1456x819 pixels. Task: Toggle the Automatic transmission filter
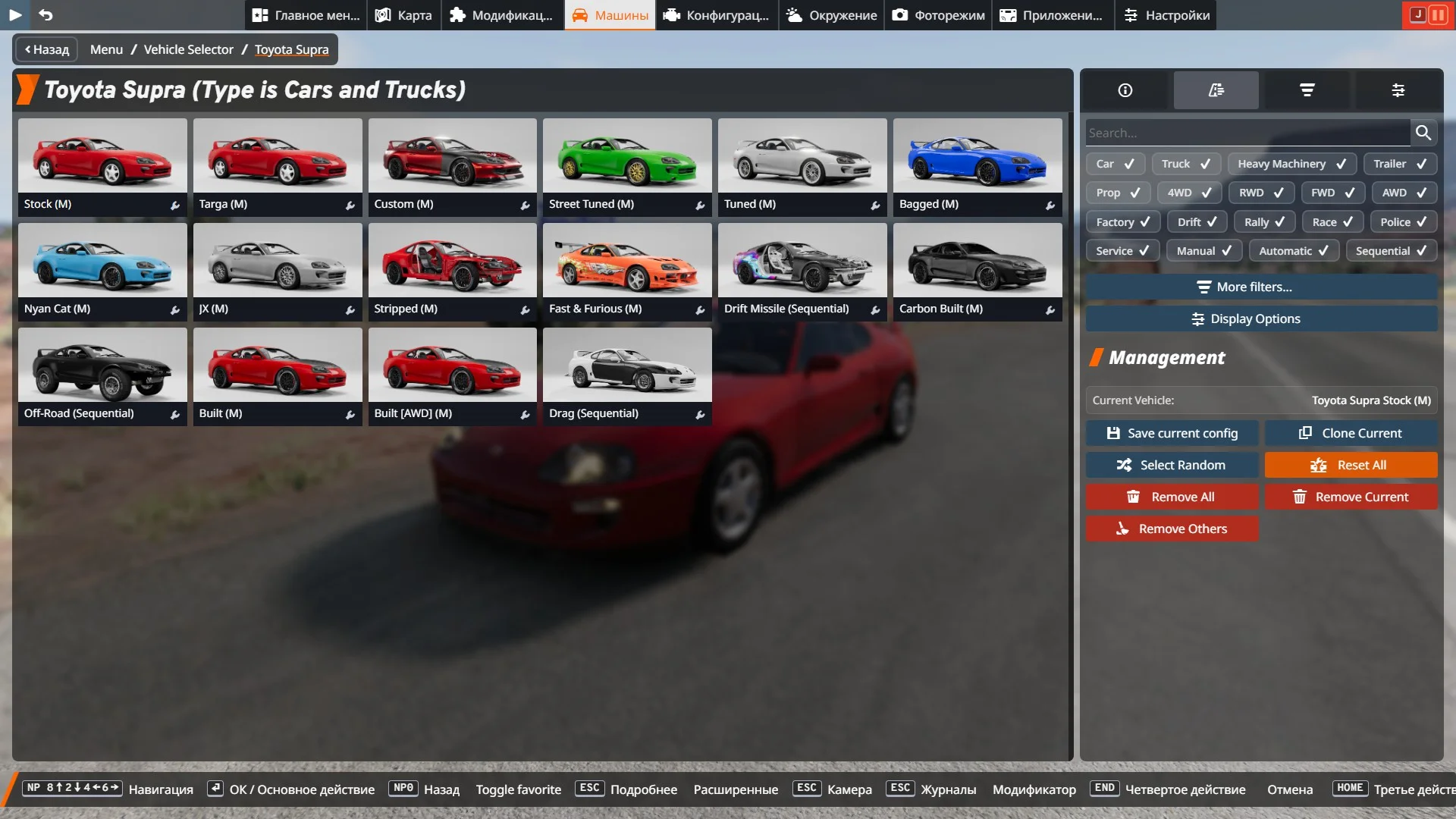(x=1294, y=251)
